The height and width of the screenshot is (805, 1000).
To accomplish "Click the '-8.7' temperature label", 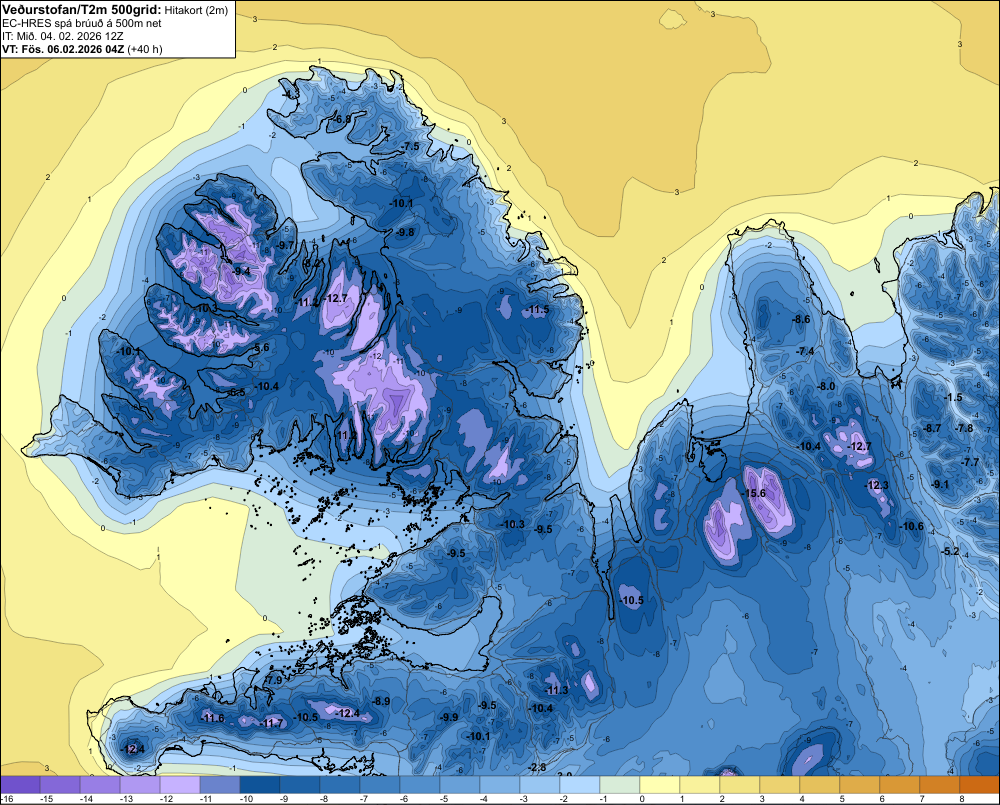I will (x=932, y=429).
